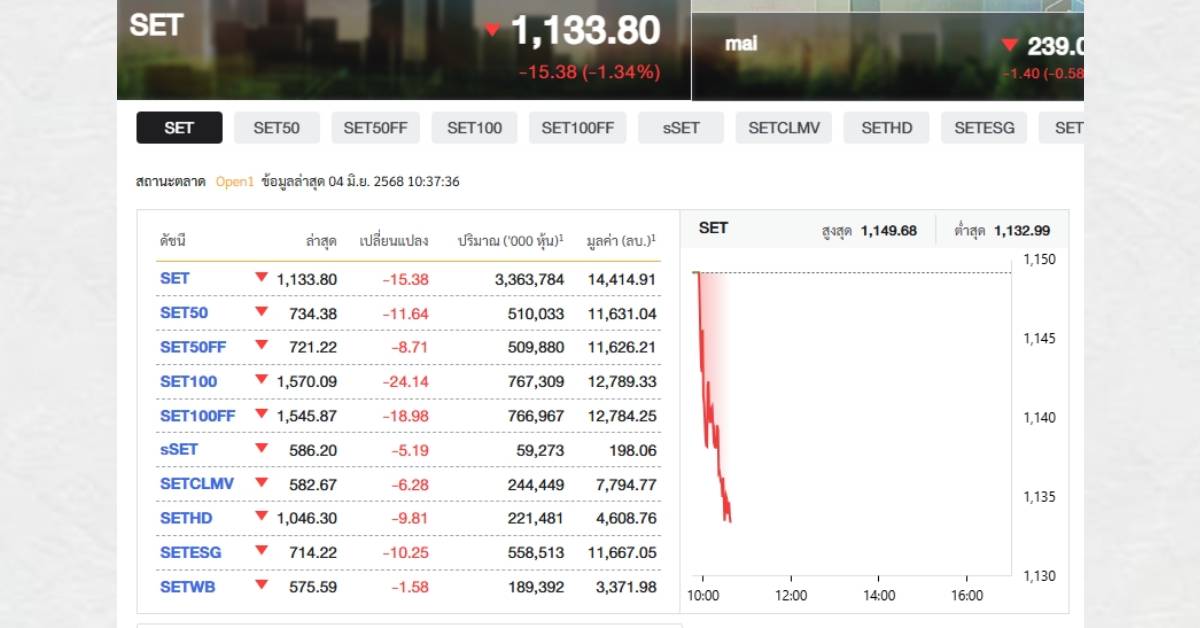Click the red triangle in mai banner
Screen dimensions: 1200x628
[1009, 45]
